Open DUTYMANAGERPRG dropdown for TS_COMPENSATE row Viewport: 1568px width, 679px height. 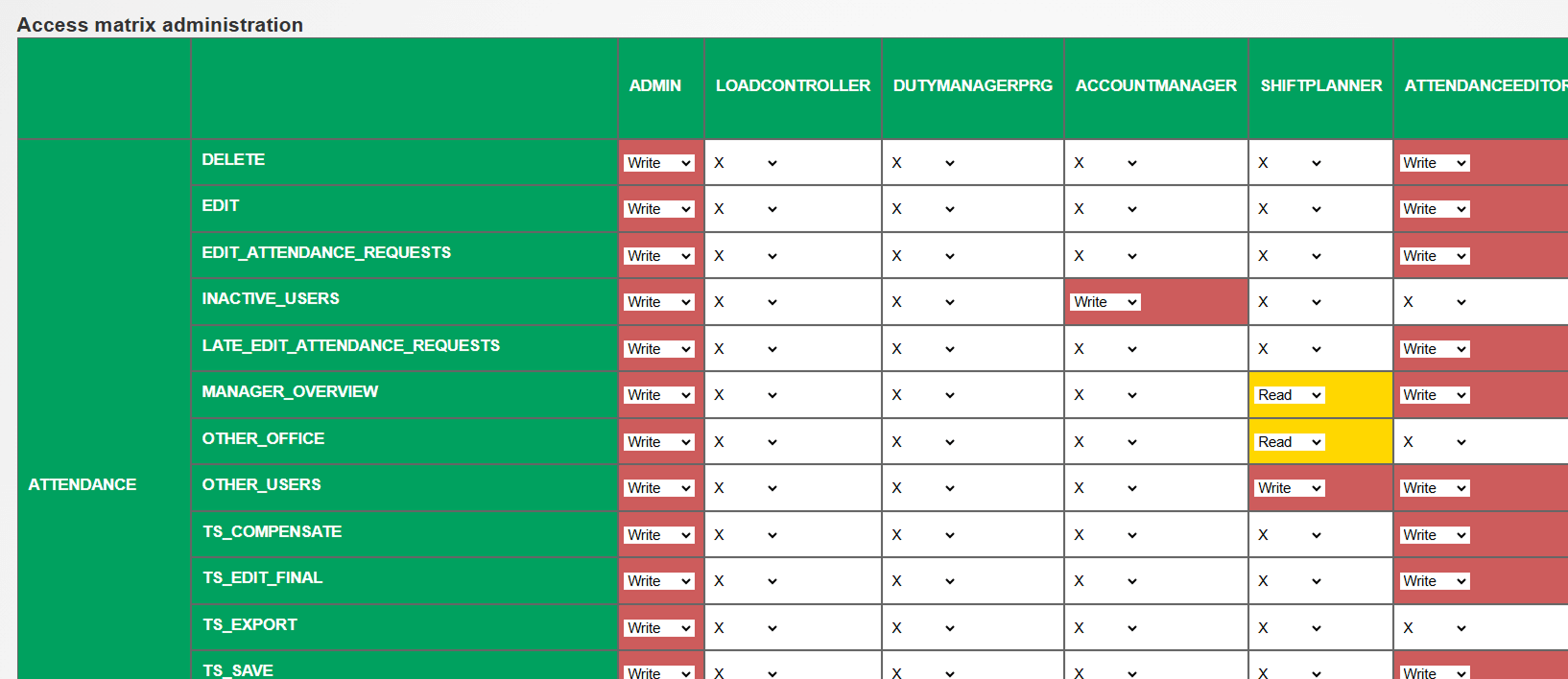923,535
